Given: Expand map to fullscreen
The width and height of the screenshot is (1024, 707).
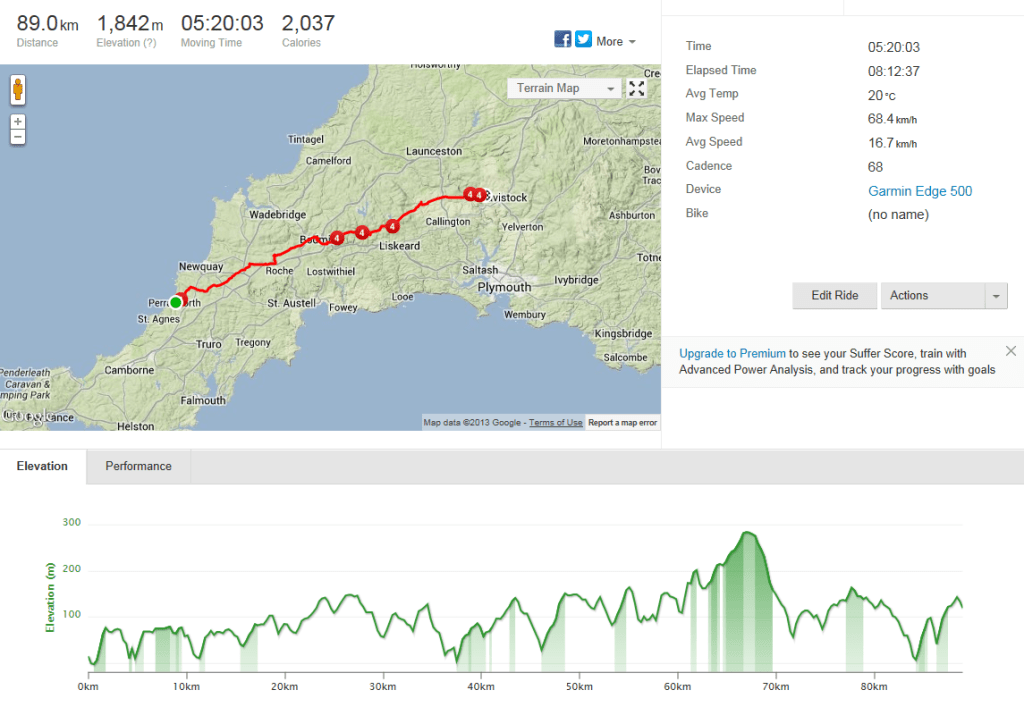Looking at the screenshot, I should [637, 88].
